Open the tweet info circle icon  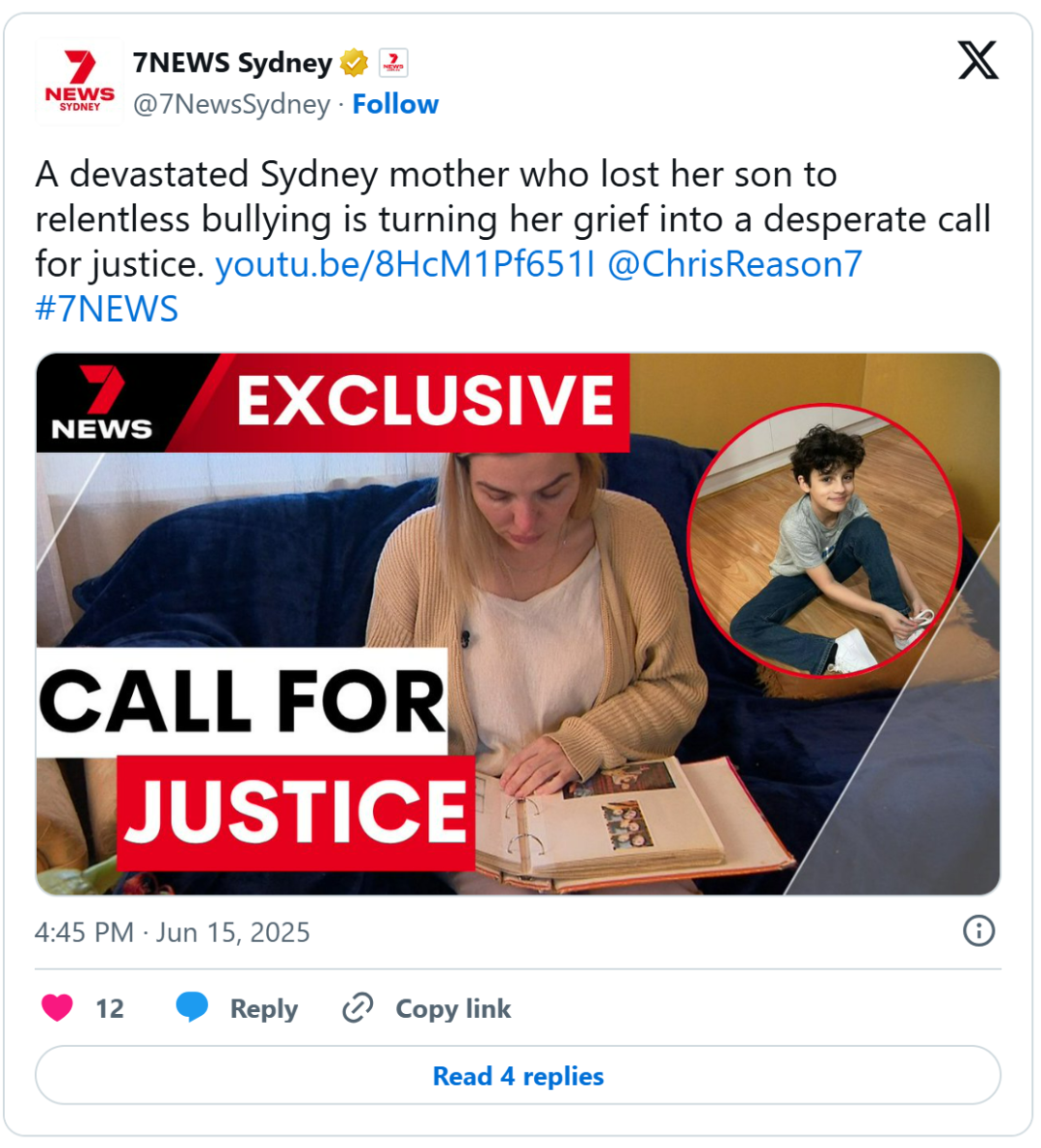coord(978,931)
